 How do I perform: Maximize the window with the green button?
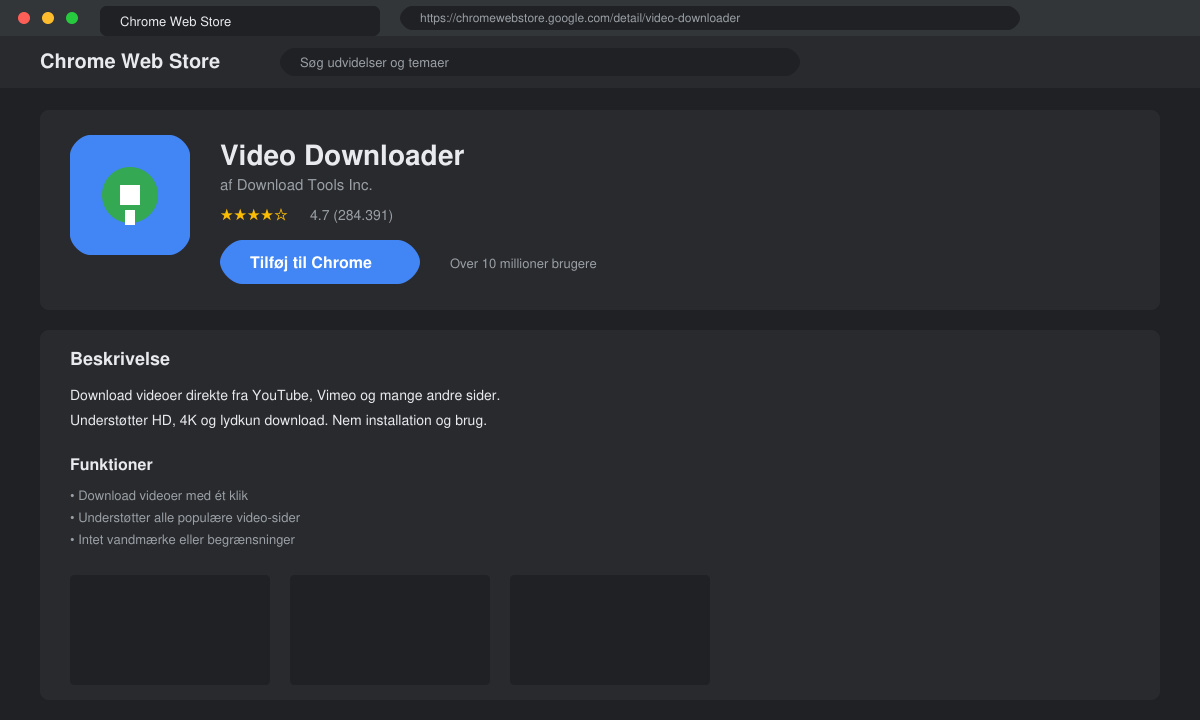[72, 18]
